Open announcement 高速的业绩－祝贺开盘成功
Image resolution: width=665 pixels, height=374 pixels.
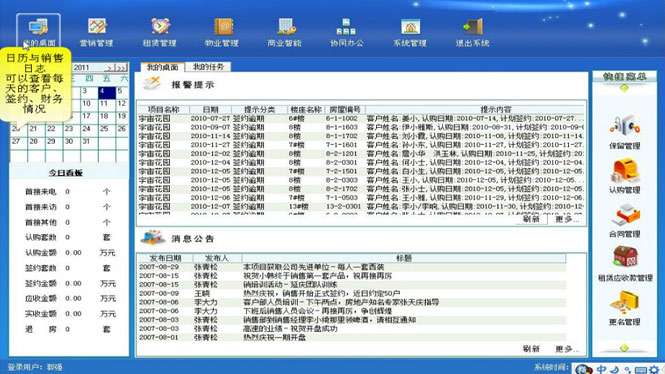(x=352, y=329)
